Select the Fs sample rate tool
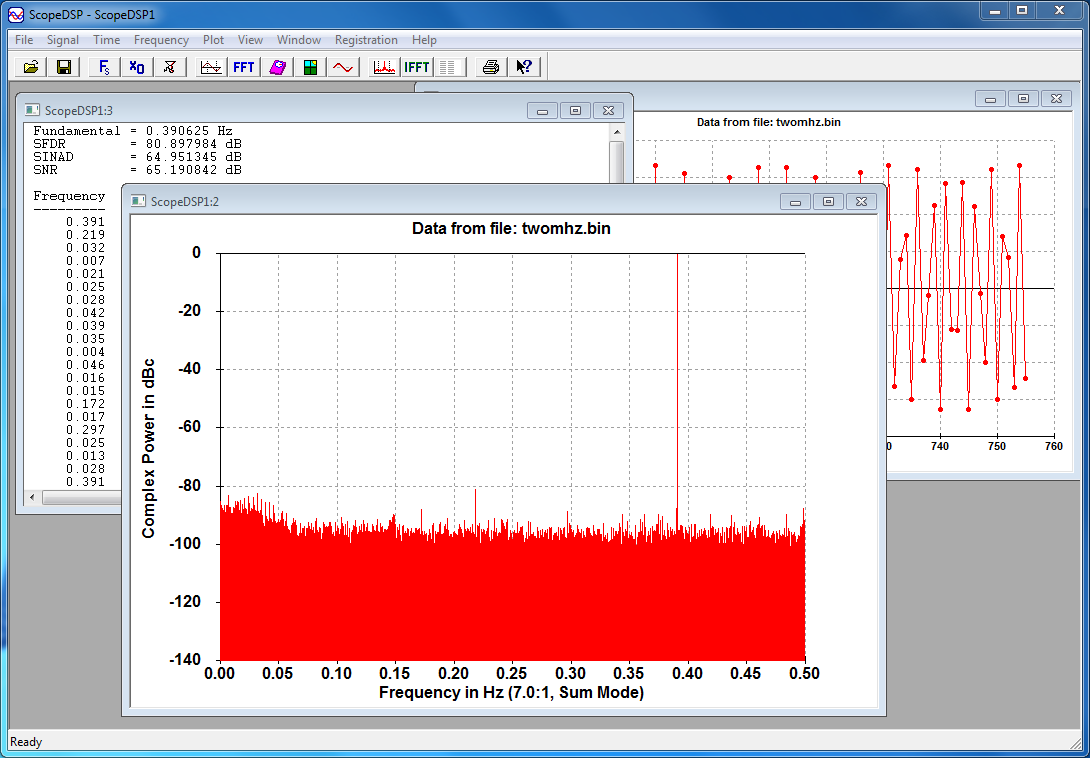 (x=104, y=67)
